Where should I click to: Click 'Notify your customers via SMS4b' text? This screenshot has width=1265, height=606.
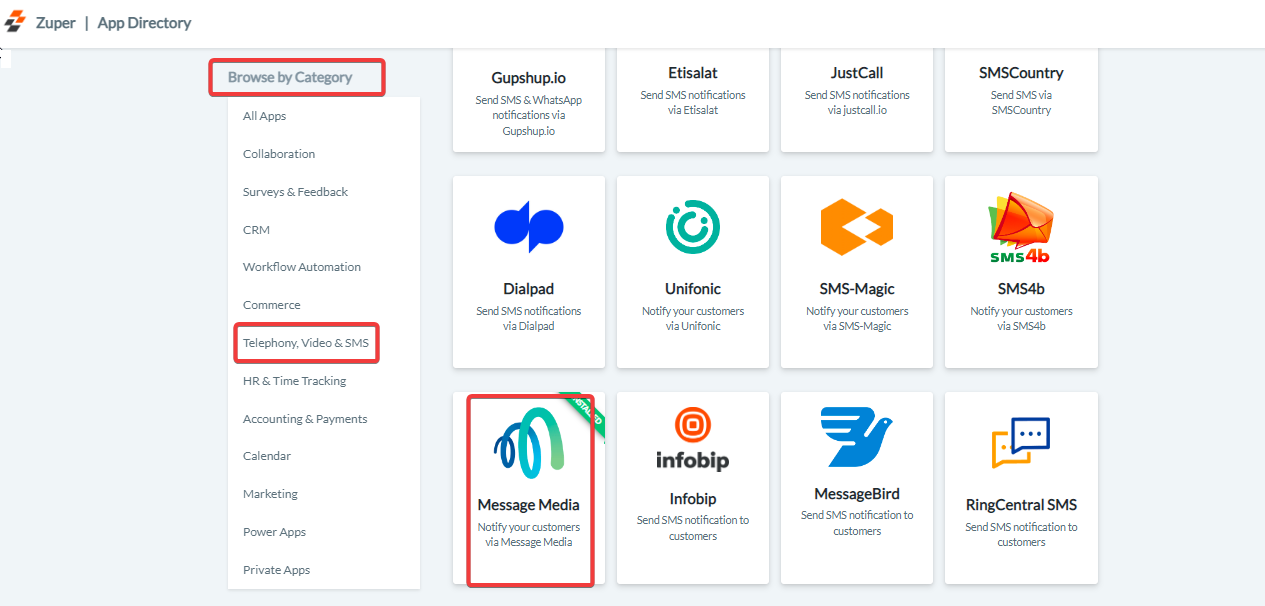pyautogui.click(x=1021, y=318)
